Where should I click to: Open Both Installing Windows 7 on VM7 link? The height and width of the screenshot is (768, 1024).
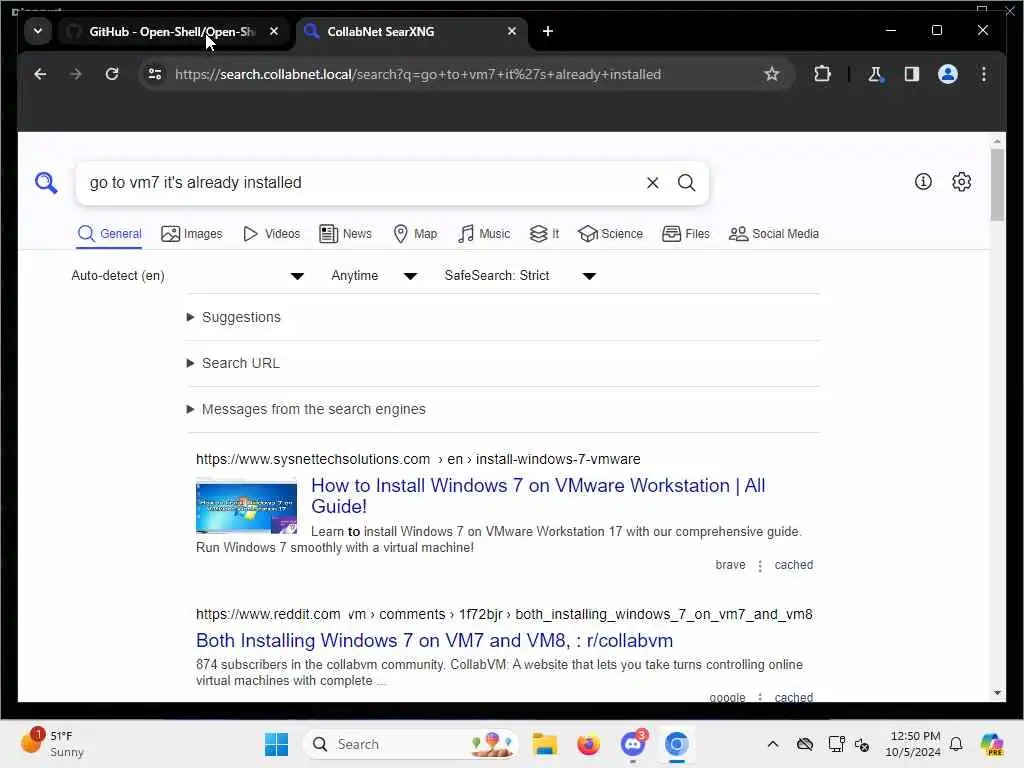point(434,641)
